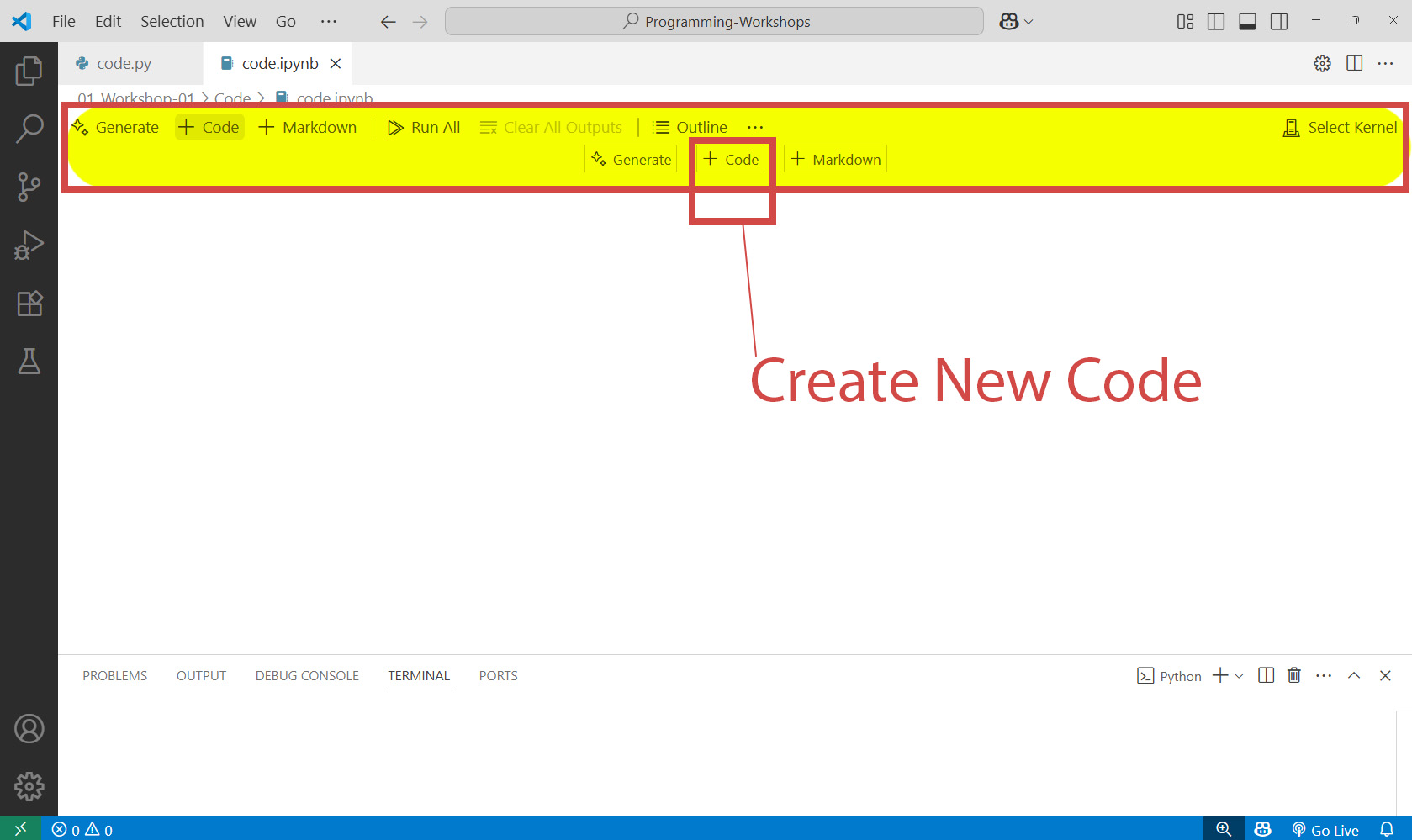Click the terminal panel scrollbar
Image resolution: width=1412 pixels, height=840 pixels.
1404,763
